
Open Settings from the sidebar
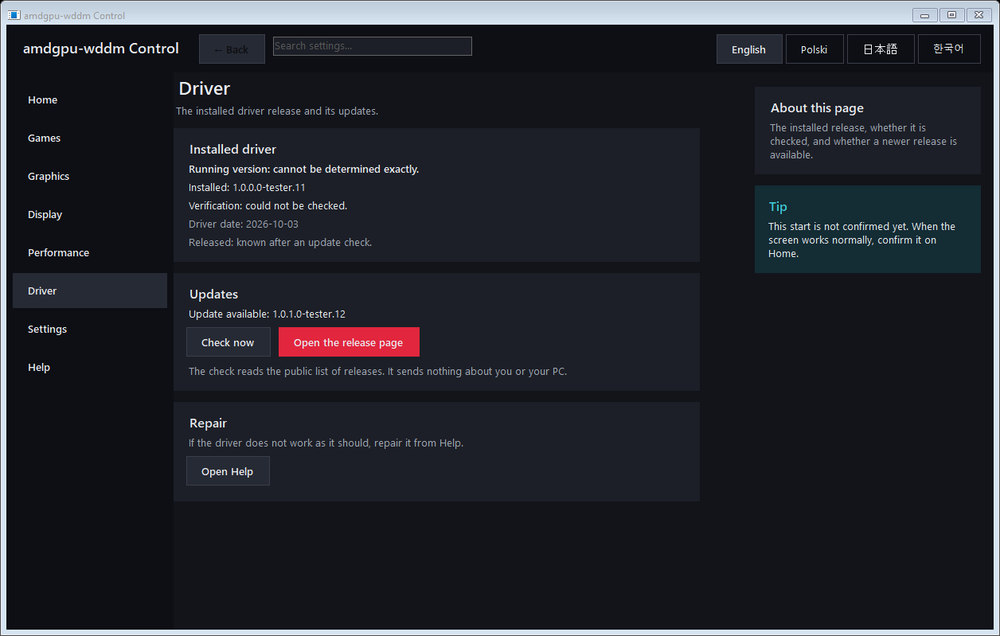point(89,329)
